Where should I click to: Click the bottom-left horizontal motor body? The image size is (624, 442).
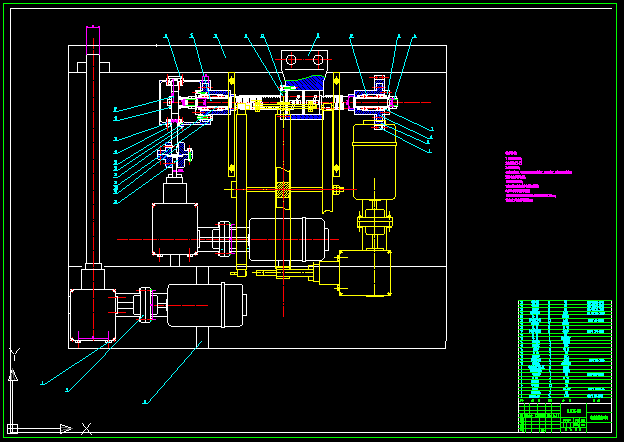click(204, 304)
